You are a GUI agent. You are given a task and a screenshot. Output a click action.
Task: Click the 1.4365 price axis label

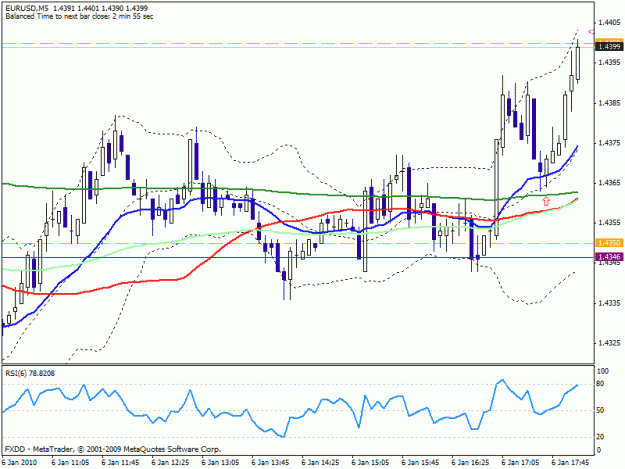pos(609,183)
